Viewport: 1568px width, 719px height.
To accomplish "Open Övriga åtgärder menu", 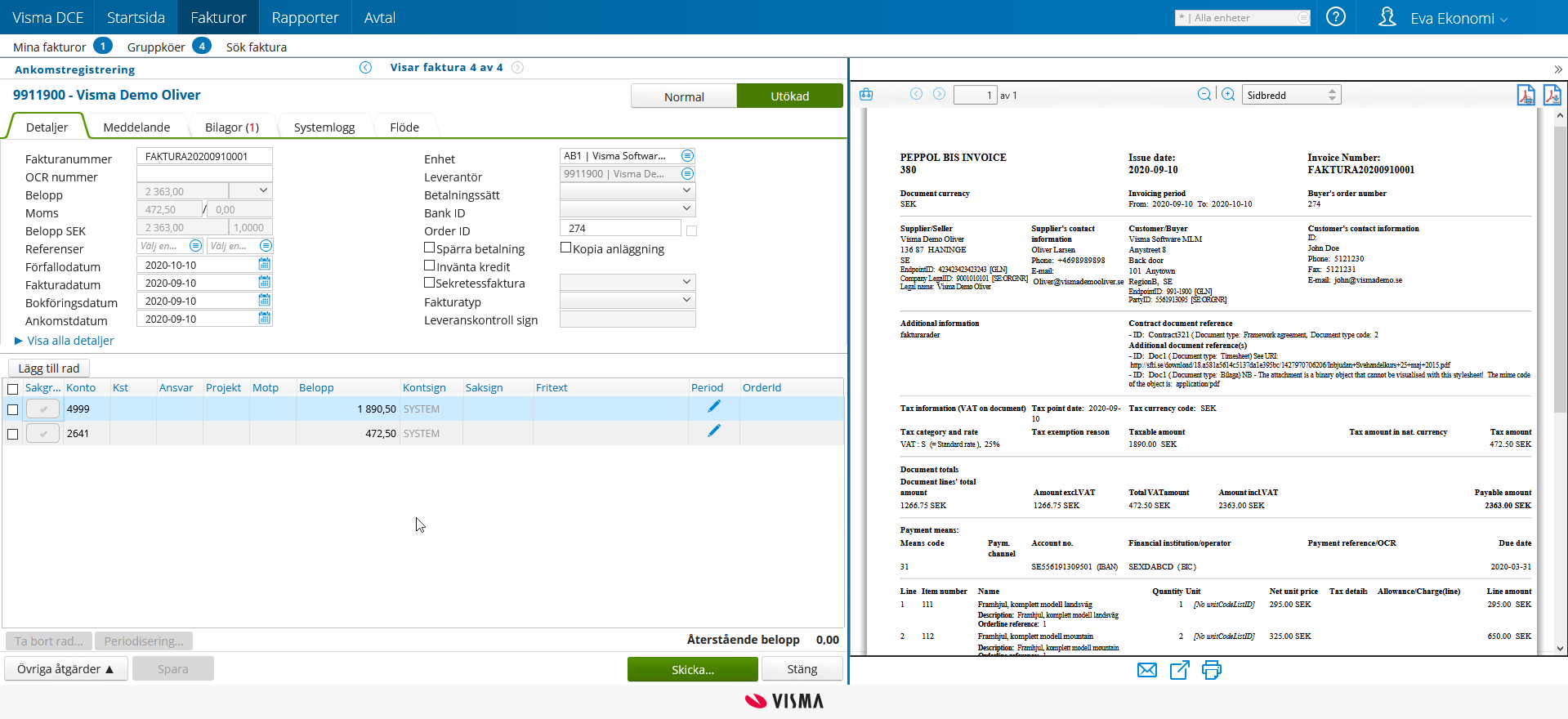I will (x=65, y=669).
